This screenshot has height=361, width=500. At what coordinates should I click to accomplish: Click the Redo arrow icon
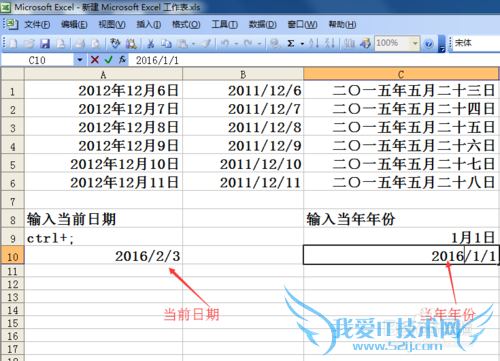(248, 43)
